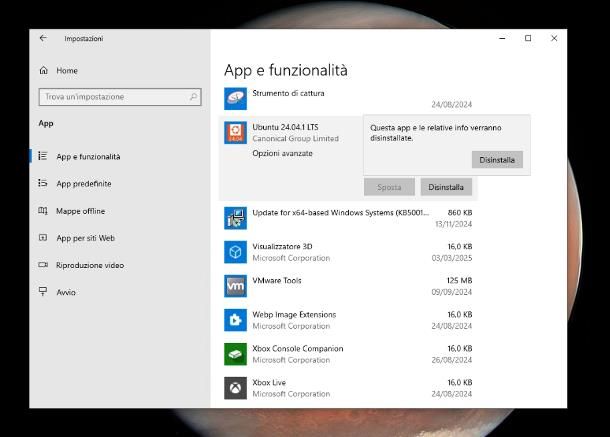Click the Windows Update KB5001 icon

coord(235,218)
